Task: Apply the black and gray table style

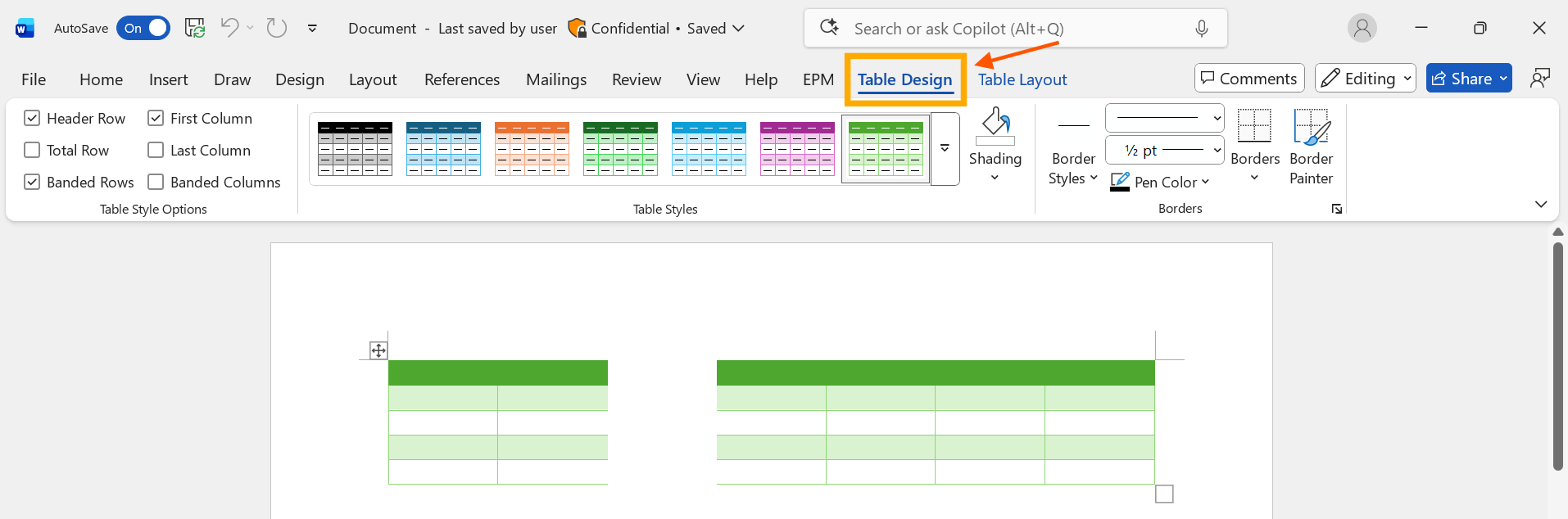Action: [x=355, y=149]
